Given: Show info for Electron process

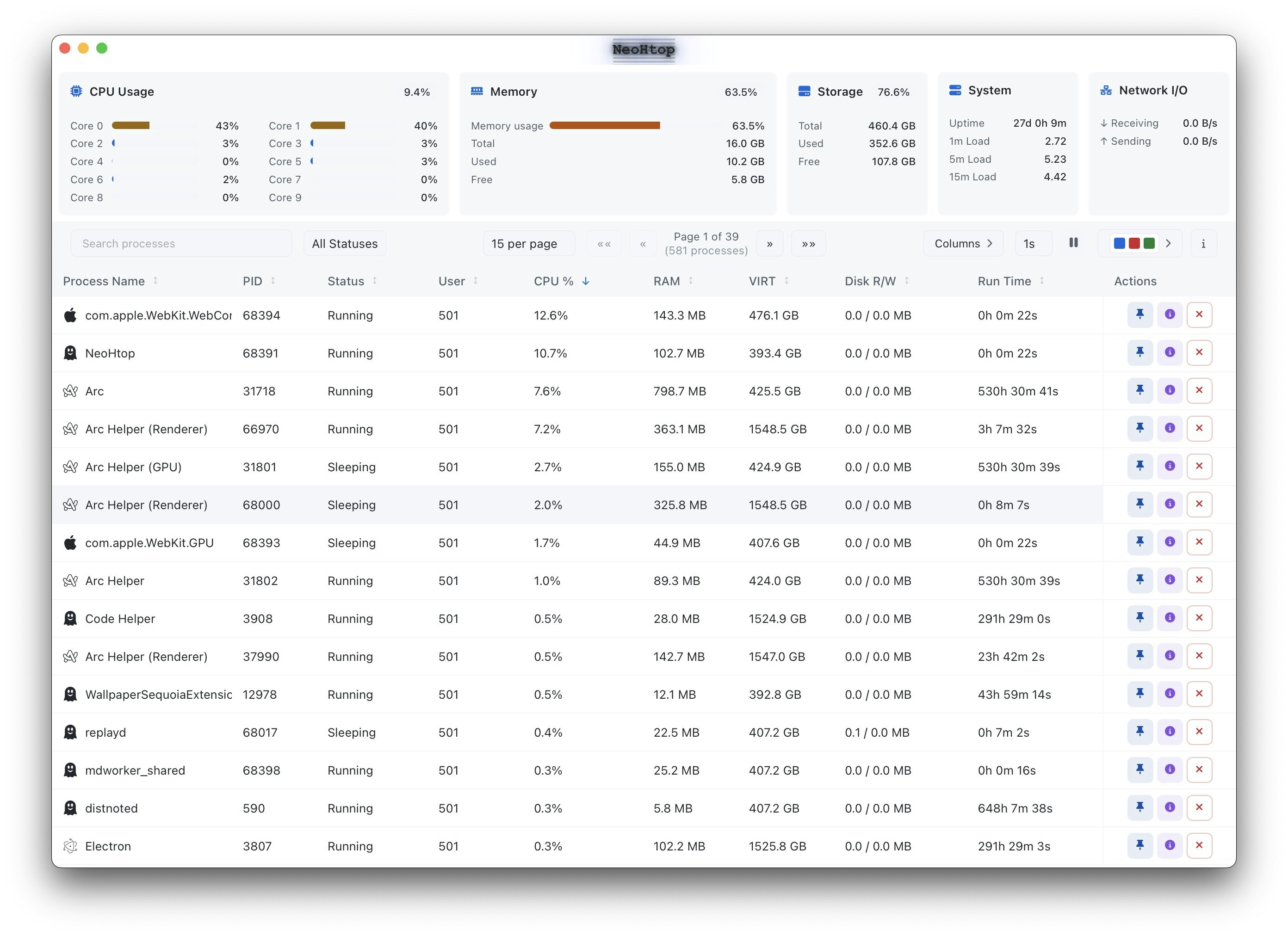Looking at the screenshot, I should tap(1169, 846).
